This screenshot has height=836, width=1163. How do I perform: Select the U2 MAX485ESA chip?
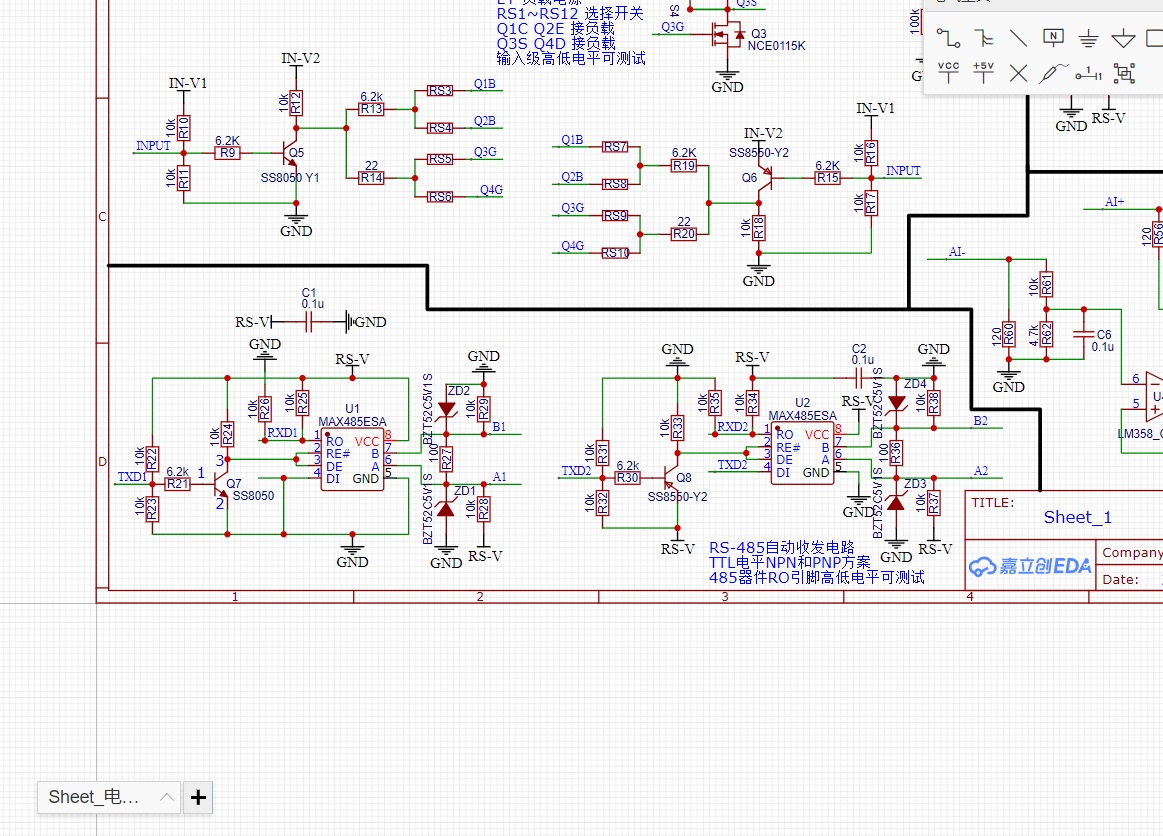803,453
